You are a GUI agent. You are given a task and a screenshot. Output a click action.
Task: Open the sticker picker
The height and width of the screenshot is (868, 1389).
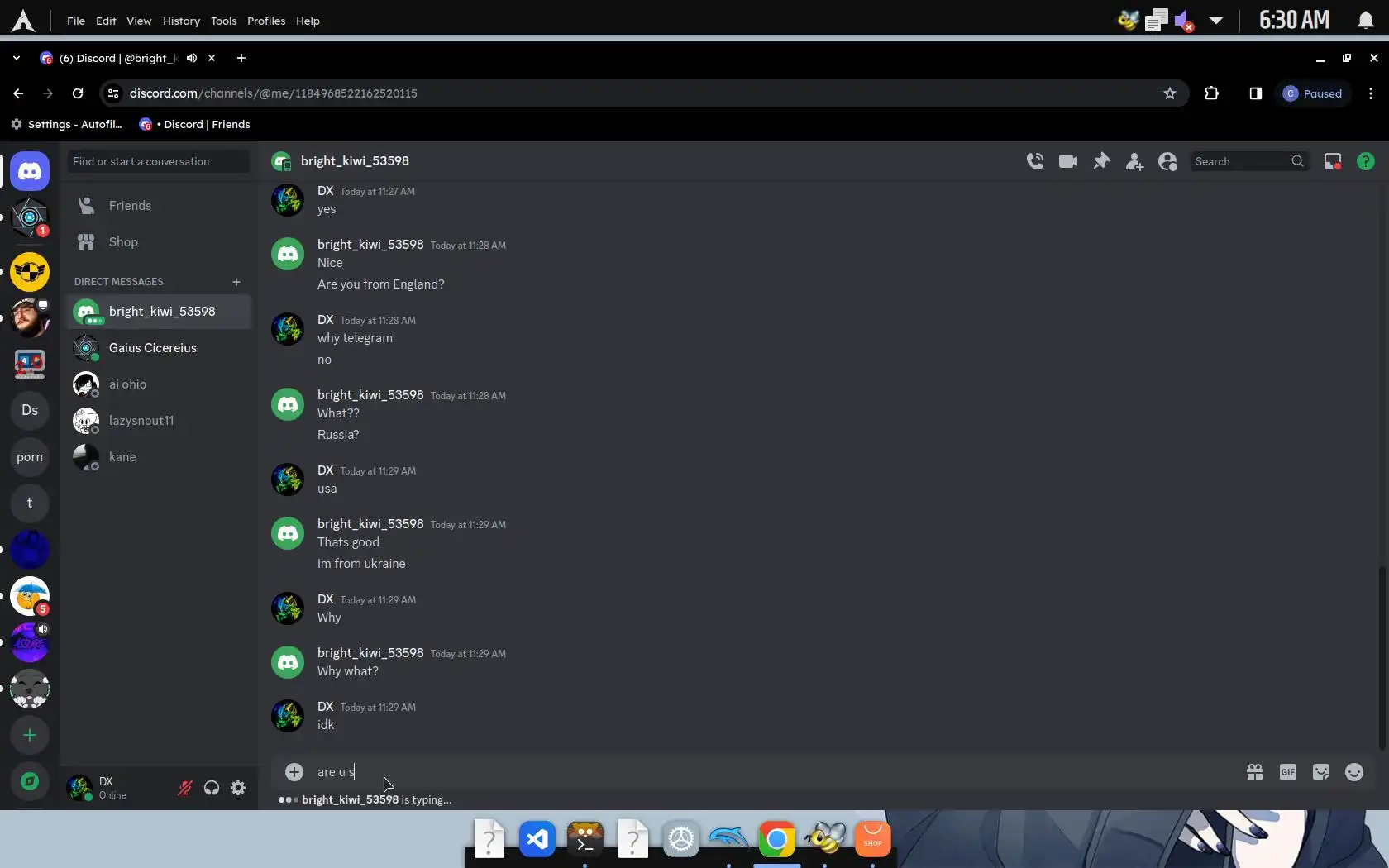[1321, 772]
